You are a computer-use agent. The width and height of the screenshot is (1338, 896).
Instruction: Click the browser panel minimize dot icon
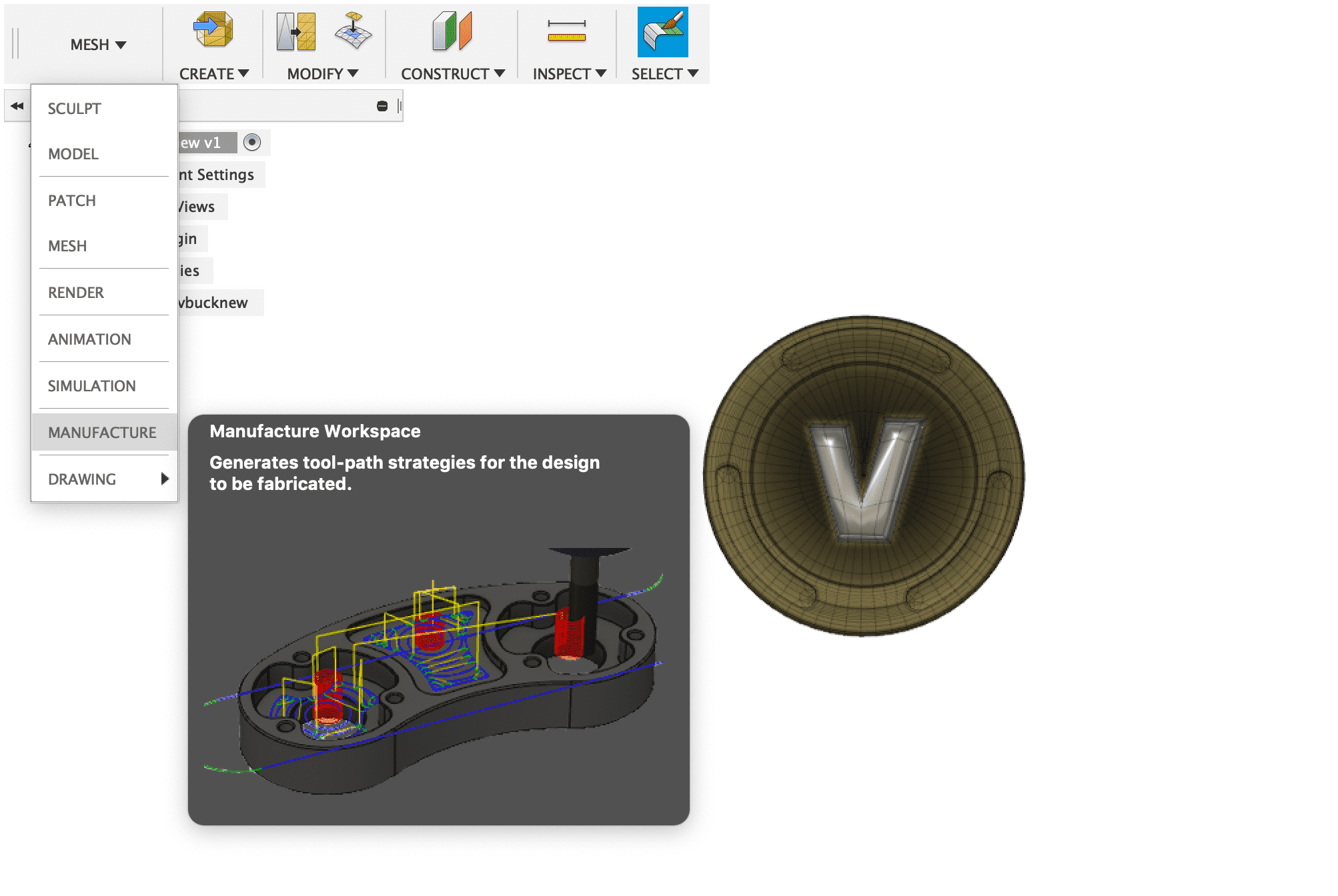(x=382, y=106)
